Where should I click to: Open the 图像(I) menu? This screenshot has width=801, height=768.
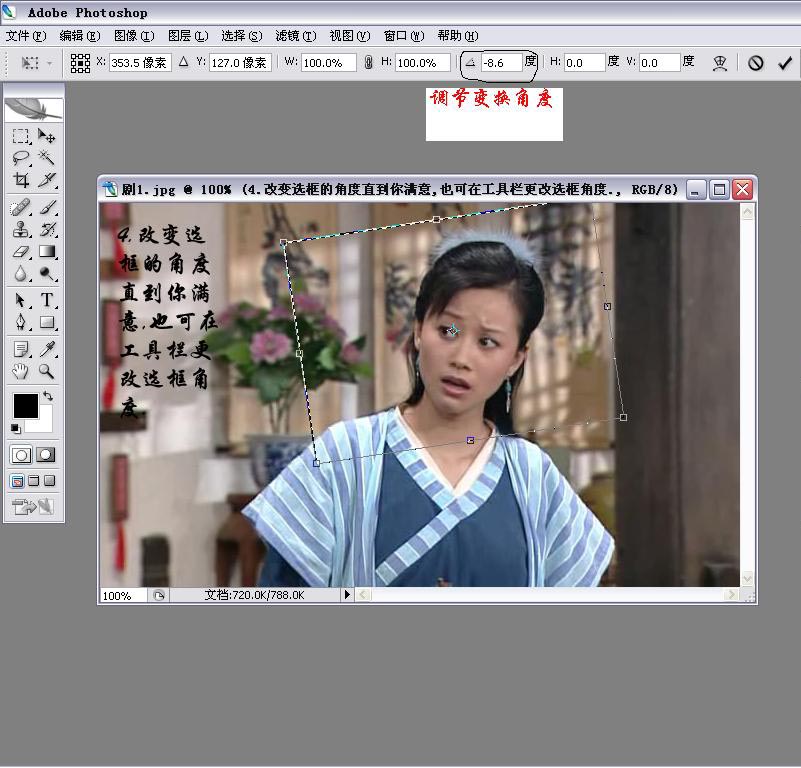[134, 36]
